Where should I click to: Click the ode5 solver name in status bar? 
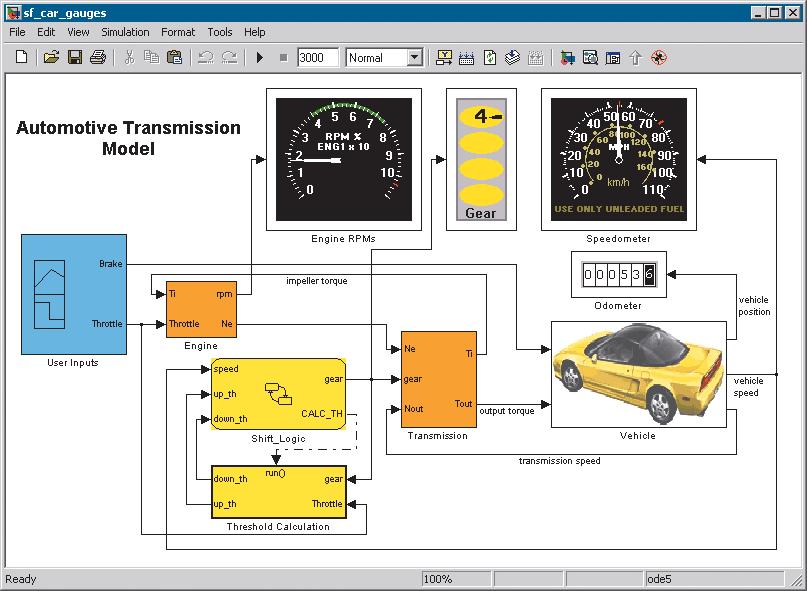(x=659, y=579)
